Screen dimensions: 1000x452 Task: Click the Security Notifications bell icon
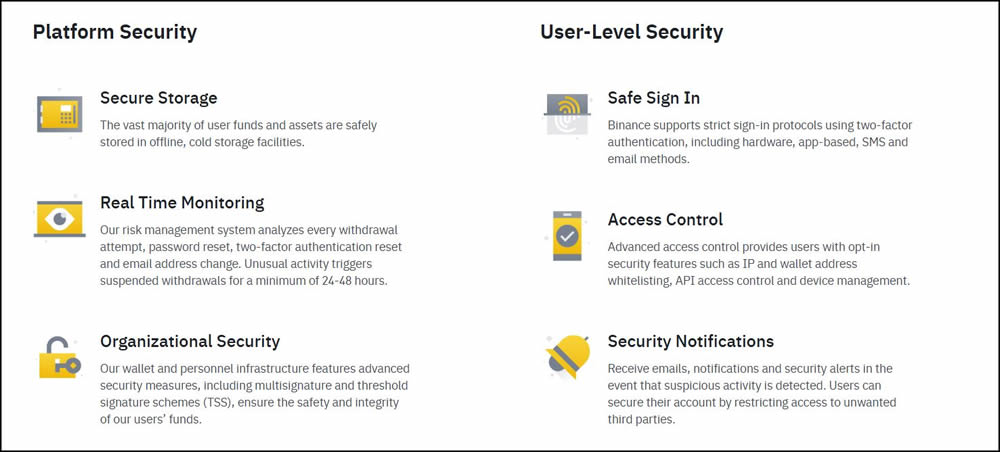coord(567,357)
